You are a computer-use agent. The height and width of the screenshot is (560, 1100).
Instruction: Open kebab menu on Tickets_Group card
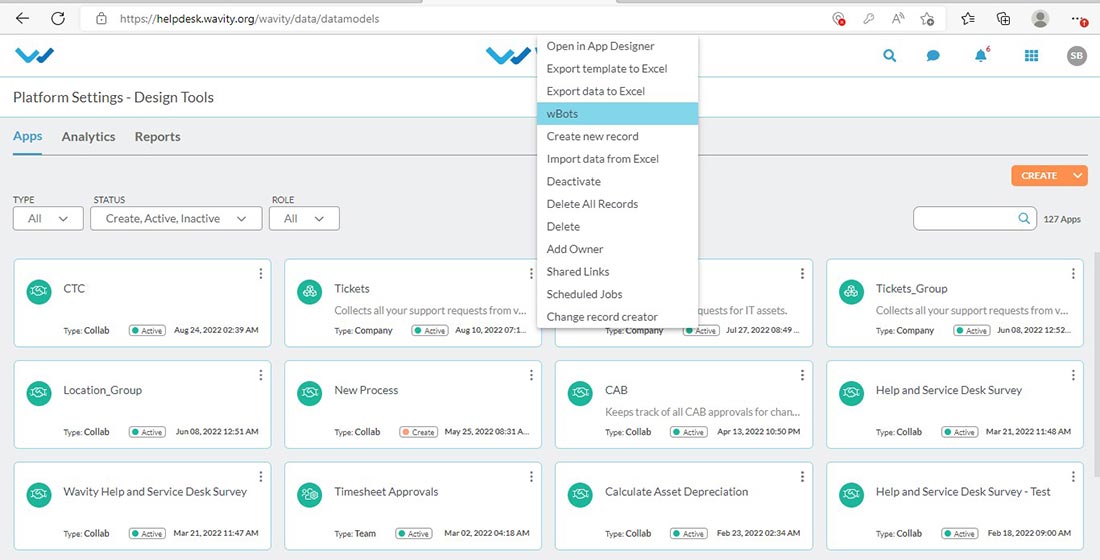[1073, 274]
